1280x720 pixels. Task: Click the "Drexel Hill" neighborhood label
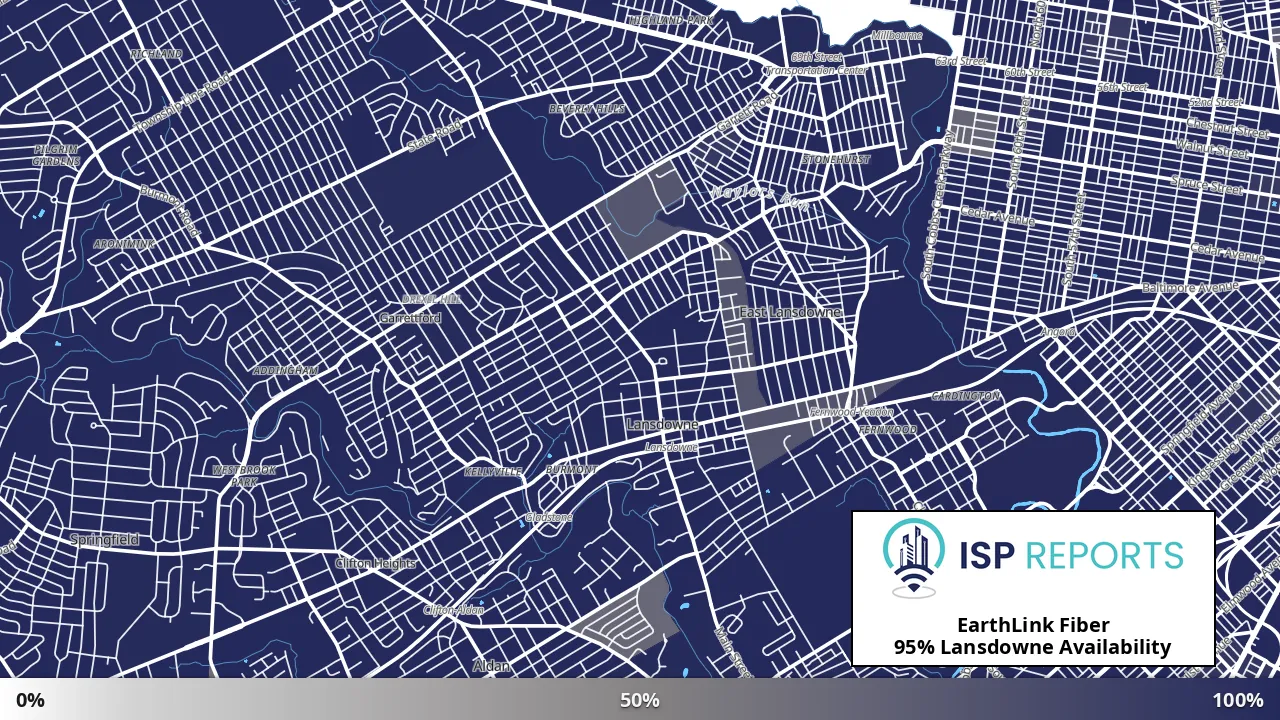(431, 299)
